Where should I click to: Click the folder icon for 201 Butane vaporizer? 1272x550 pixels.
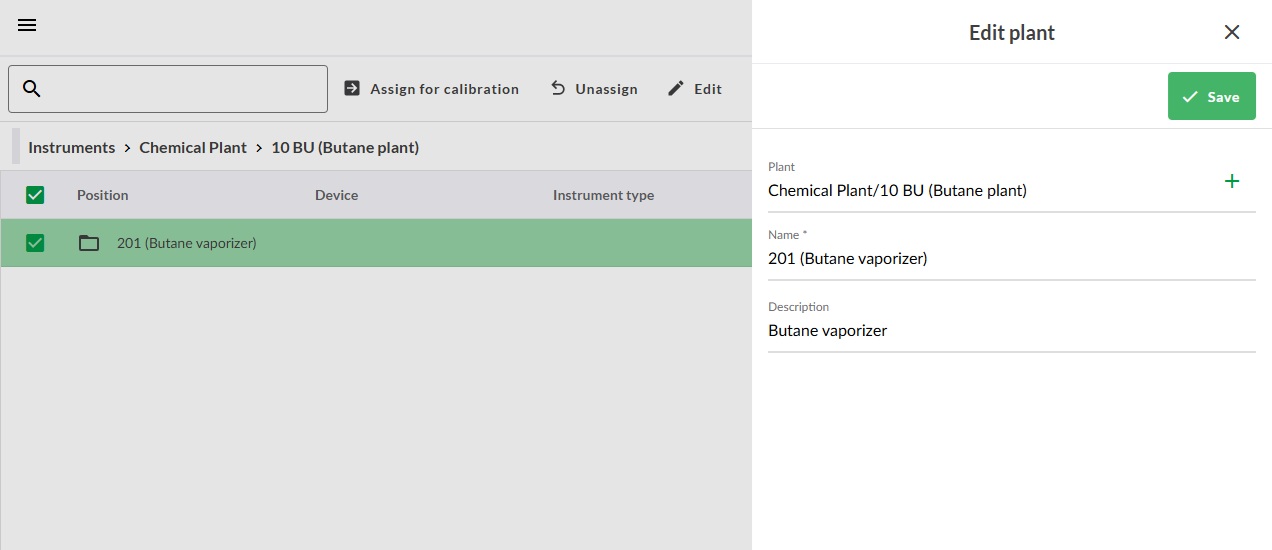click(89, 243)
